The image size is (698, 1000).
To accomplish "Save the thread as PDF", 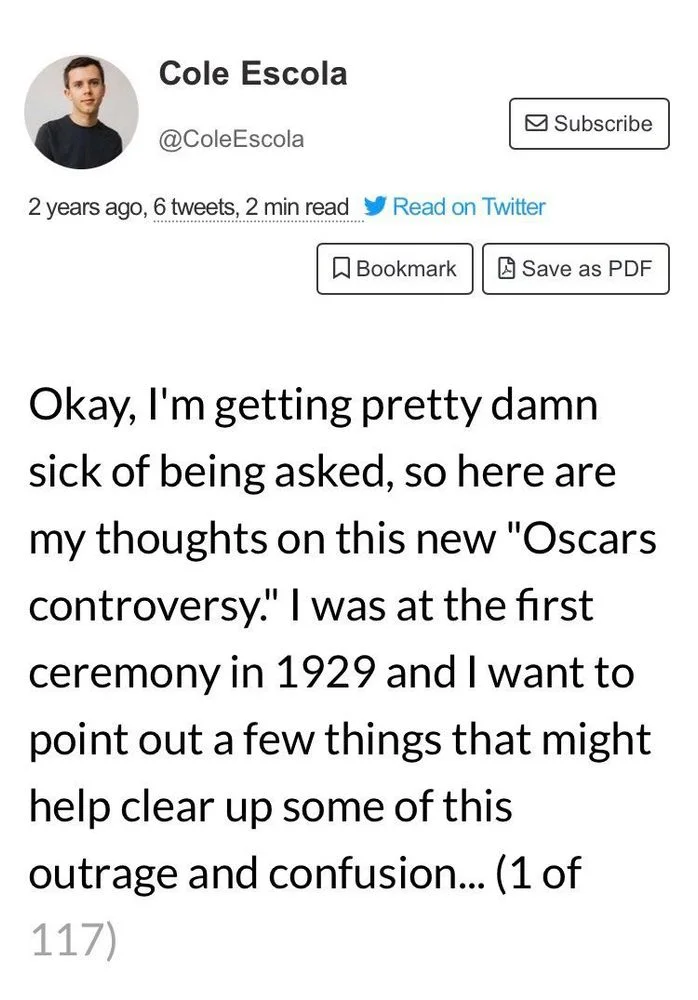I will 576,268.
